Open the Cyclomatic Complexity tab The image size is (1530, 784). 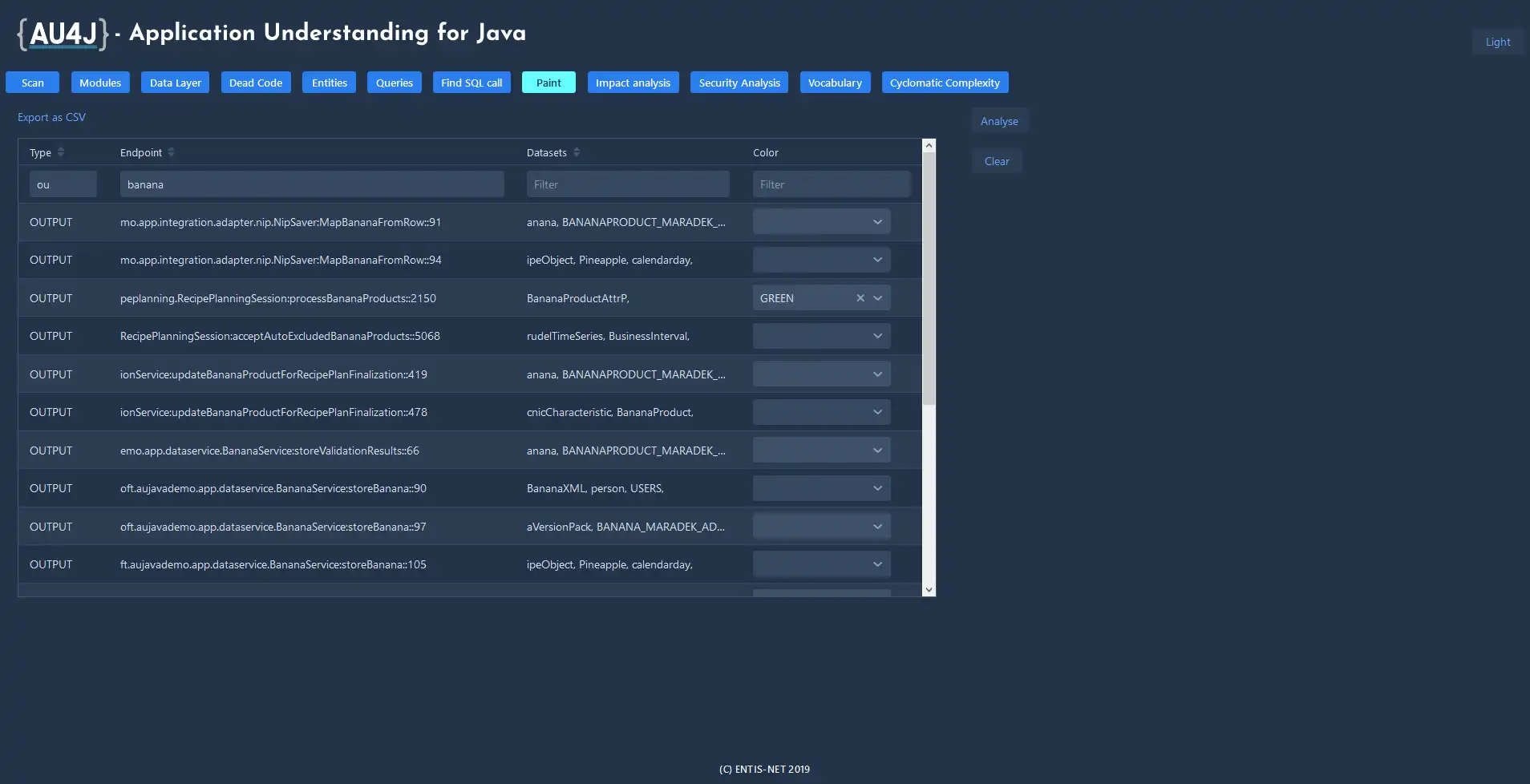945,83
